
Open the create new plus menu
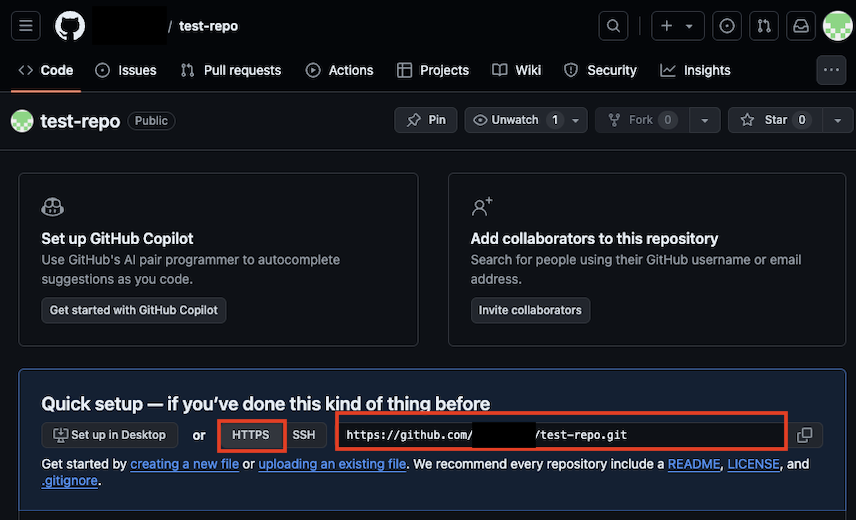[x=677, y=26]
